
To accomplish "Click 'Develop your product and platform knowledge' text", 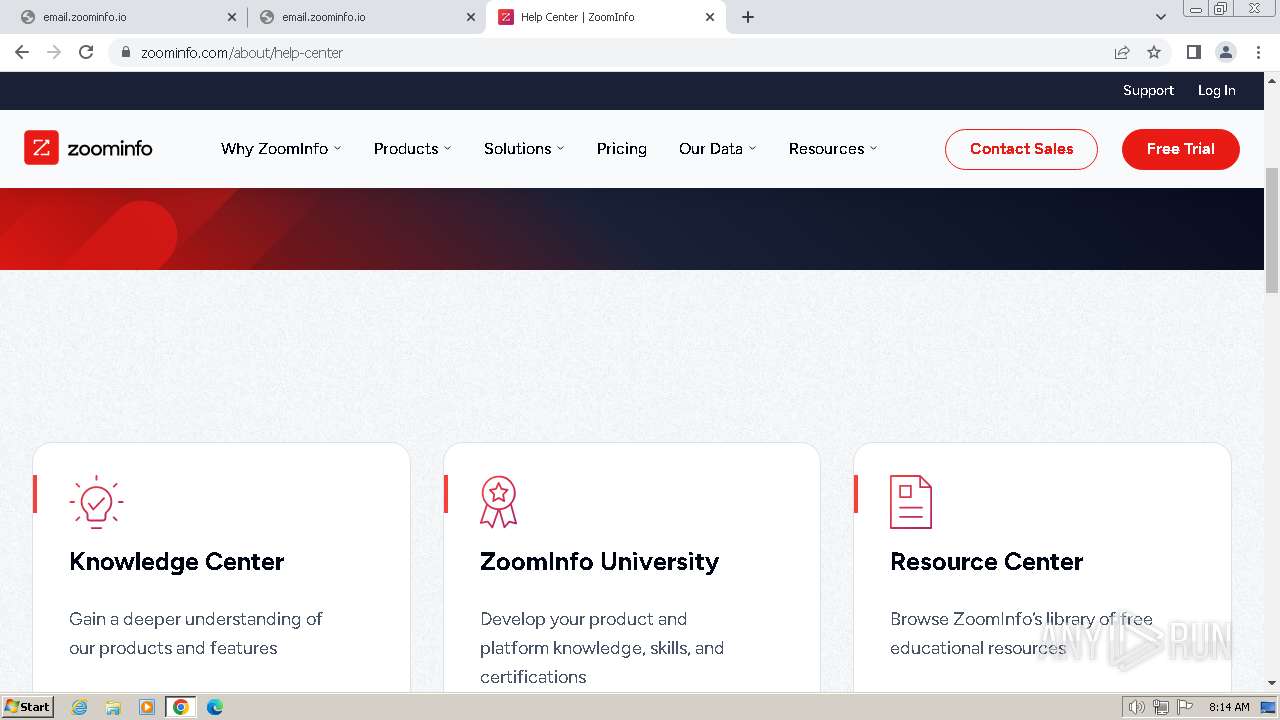I will (x=602, y=647).
